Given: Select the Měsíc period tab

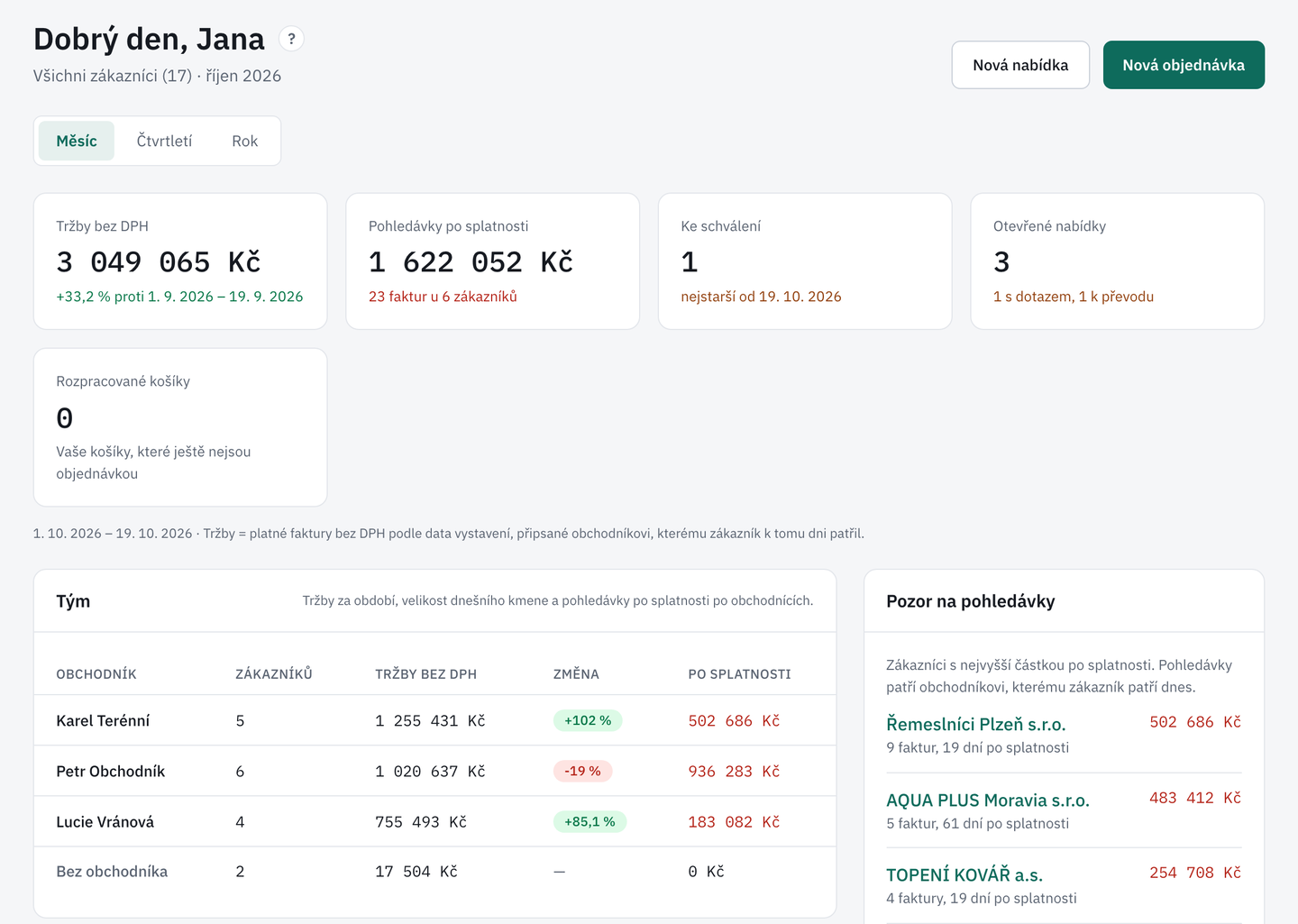Looking at the screenshot, I should tap(77, 141).
